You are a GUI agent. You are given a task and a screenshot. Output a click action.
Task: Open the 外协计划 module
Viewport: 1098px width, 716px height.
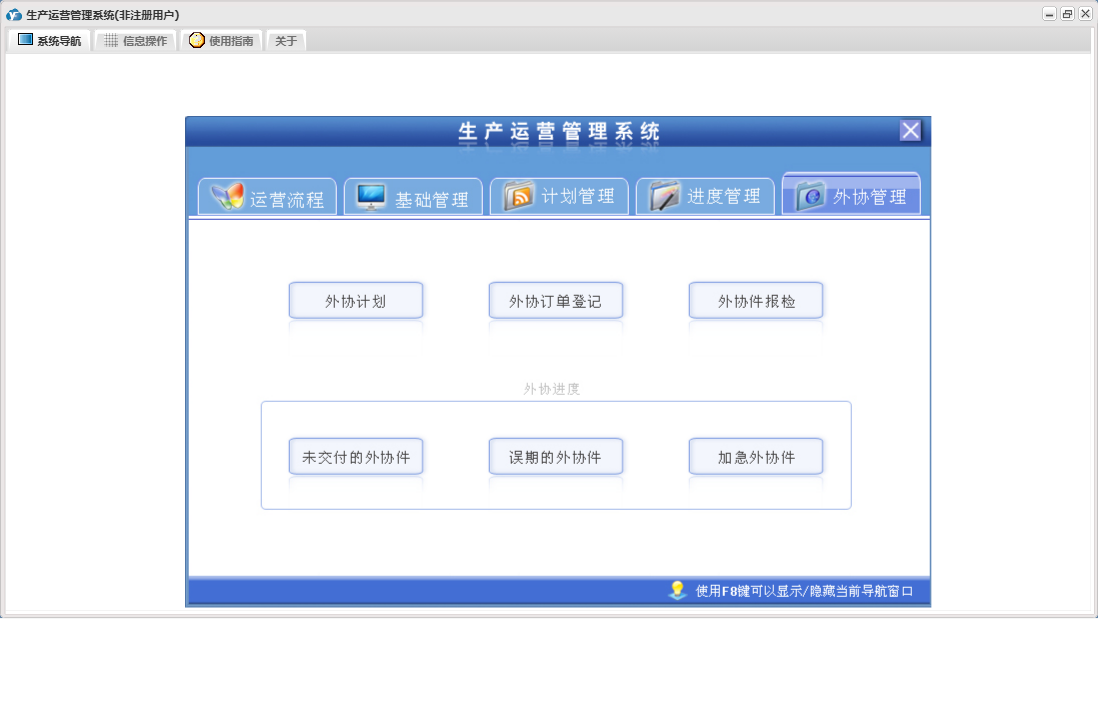click(356, 301)
